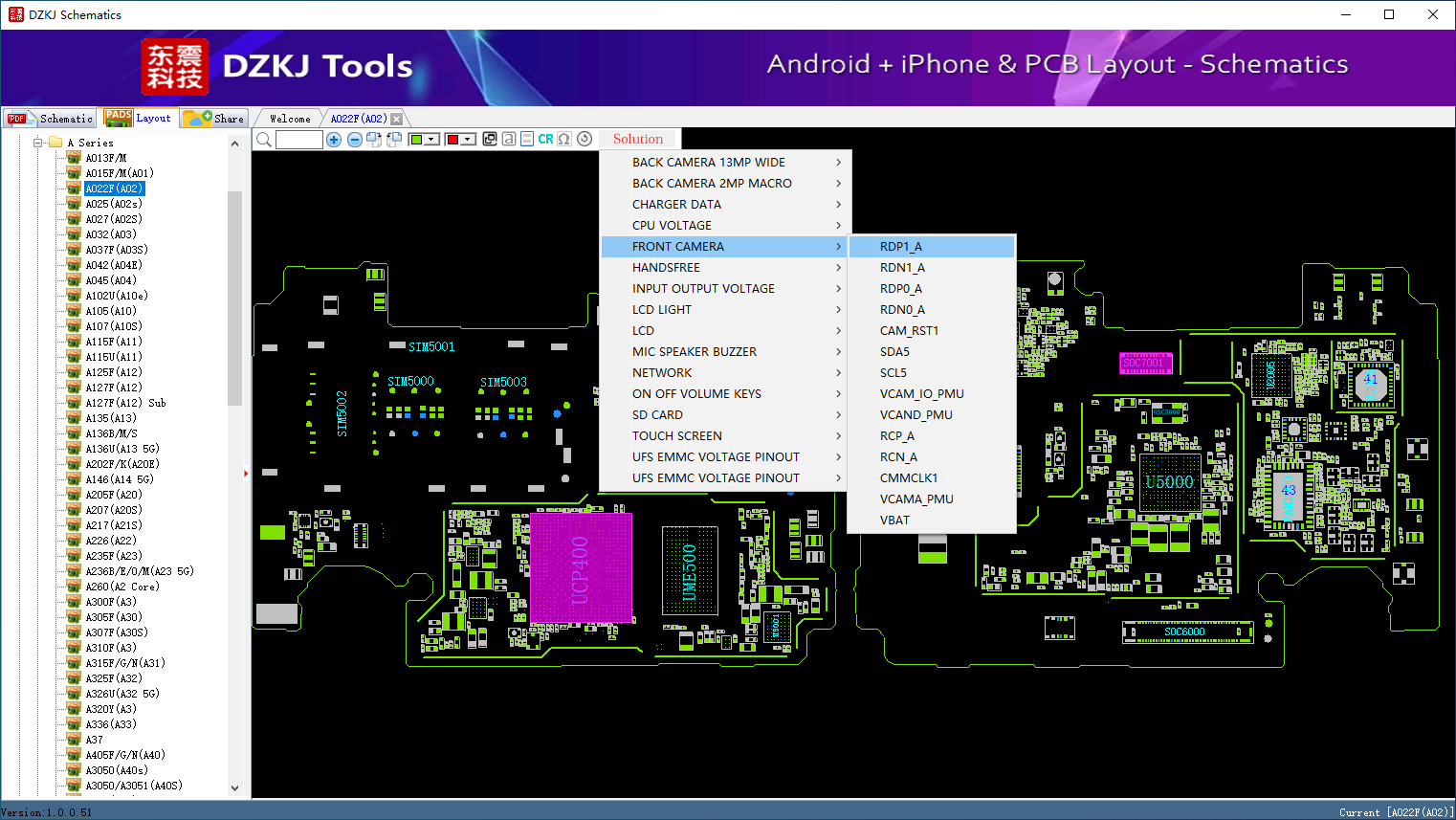
Task: Click the zoom out minus icon
Action: tap(355, 140)
